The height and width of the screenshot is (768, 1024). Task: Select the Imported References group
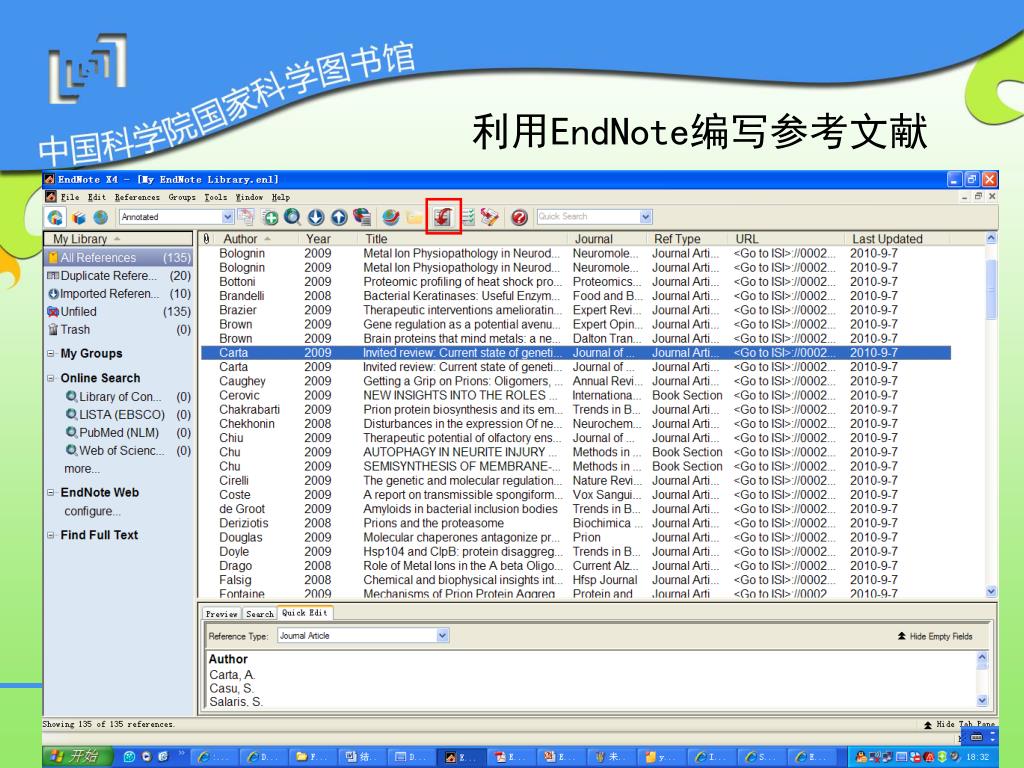119,294
